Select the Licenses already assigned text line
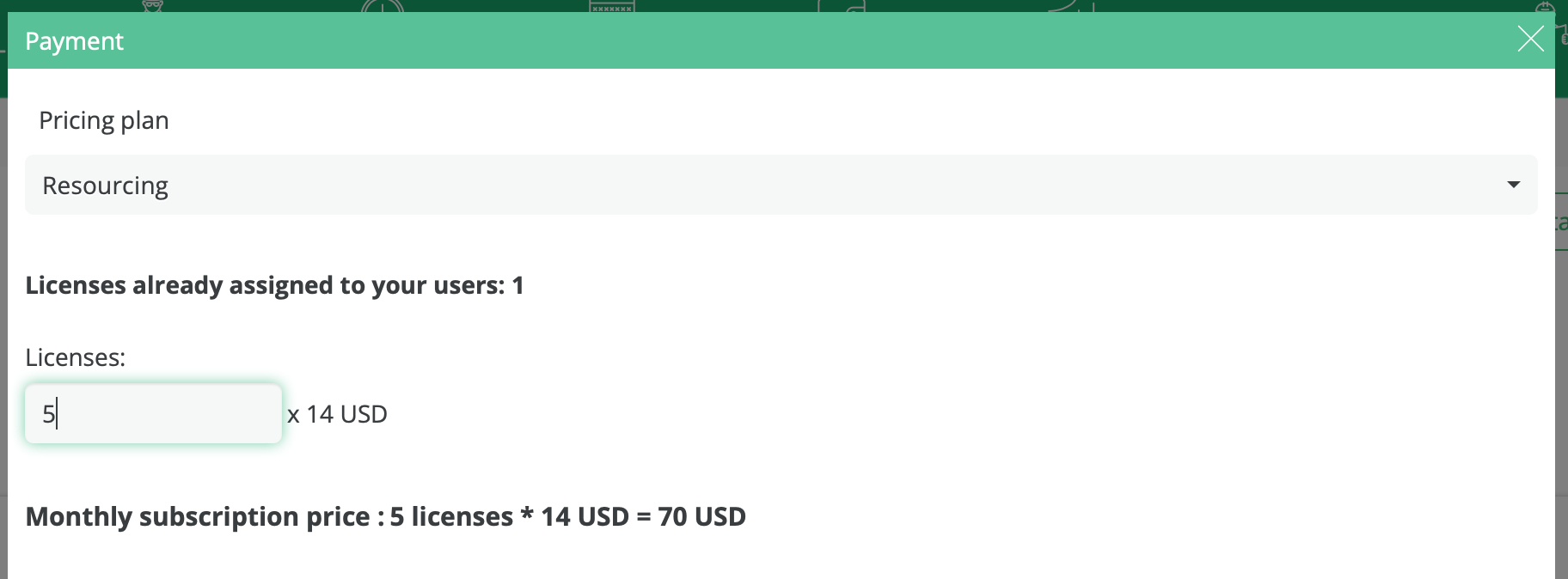1568x579 pixels. (274, 285)
